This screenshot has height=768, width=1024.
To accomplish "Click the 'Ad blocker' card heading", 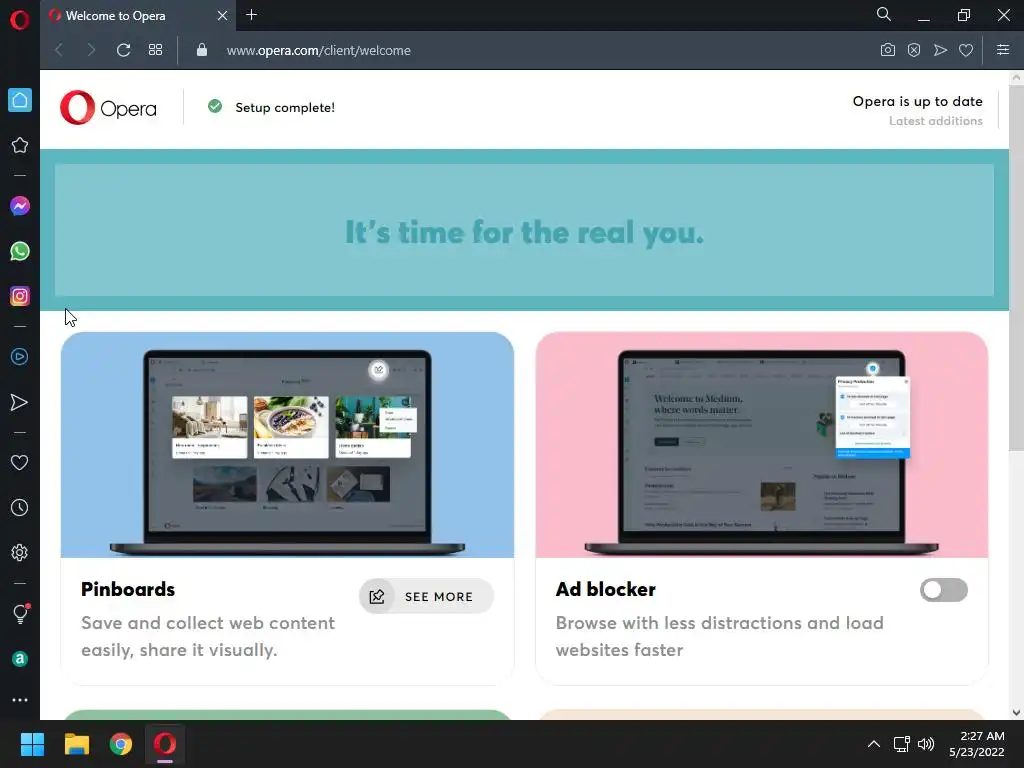I will 605,589.
